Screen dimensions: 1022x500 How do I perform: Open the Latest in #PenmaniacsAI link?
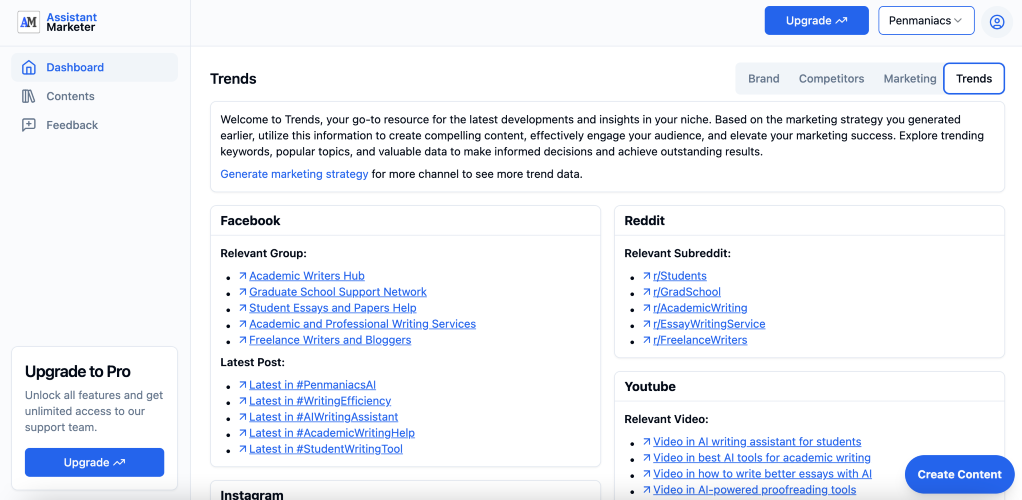pyautogui.click(x=312, y=385)
